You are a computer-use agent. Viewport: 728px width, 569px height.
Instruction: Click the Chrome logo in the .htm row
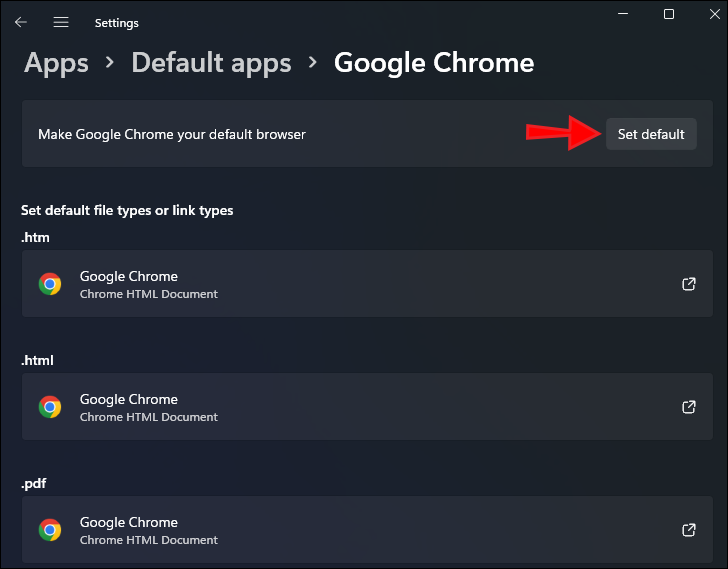pyautogui.click(x=50, y=284)
